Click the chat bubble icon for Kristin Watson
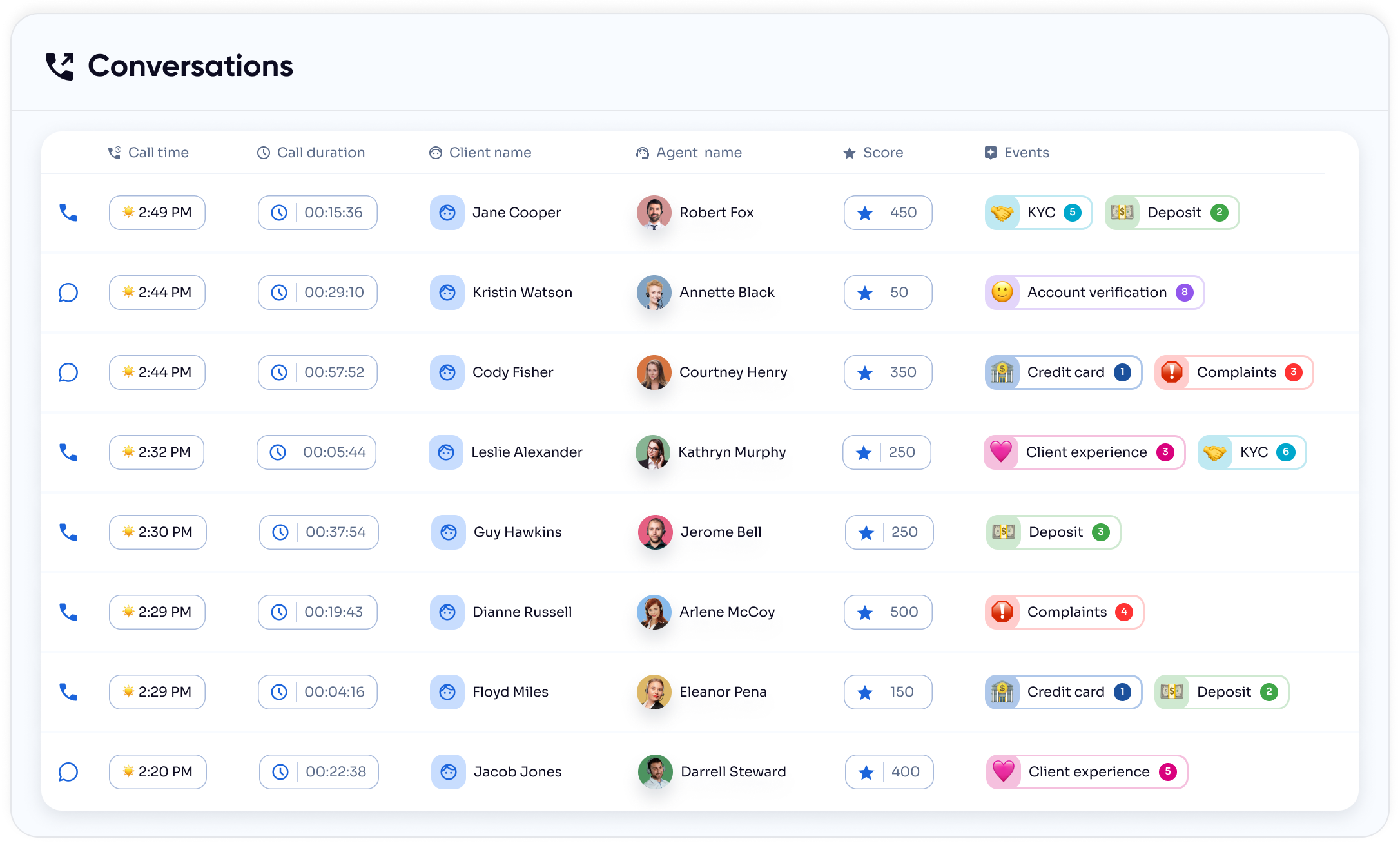The height and width of the screenshot is (848, 1400). point(68,293)
